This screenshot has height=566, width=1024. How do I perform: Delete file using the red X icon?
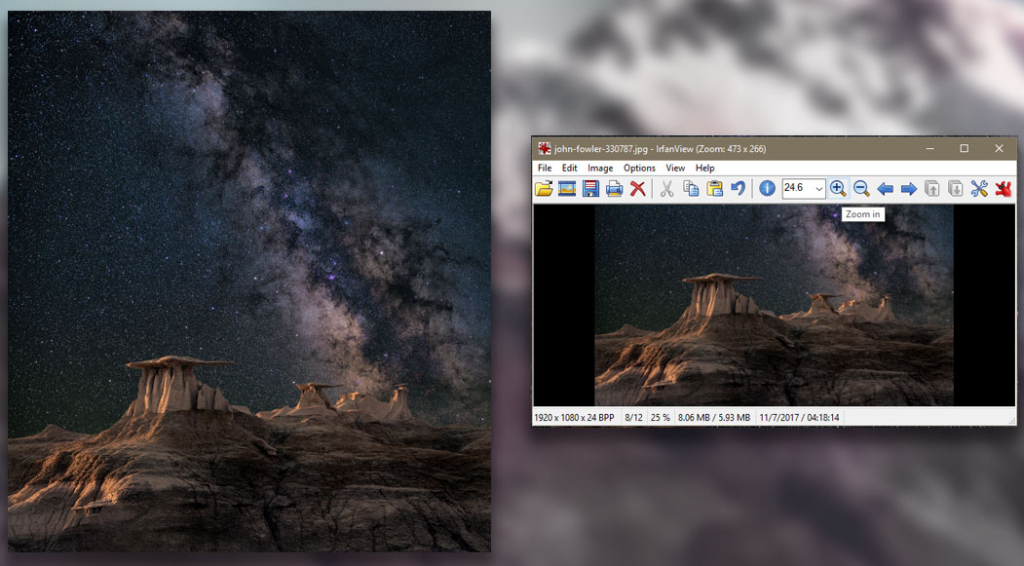637,188
